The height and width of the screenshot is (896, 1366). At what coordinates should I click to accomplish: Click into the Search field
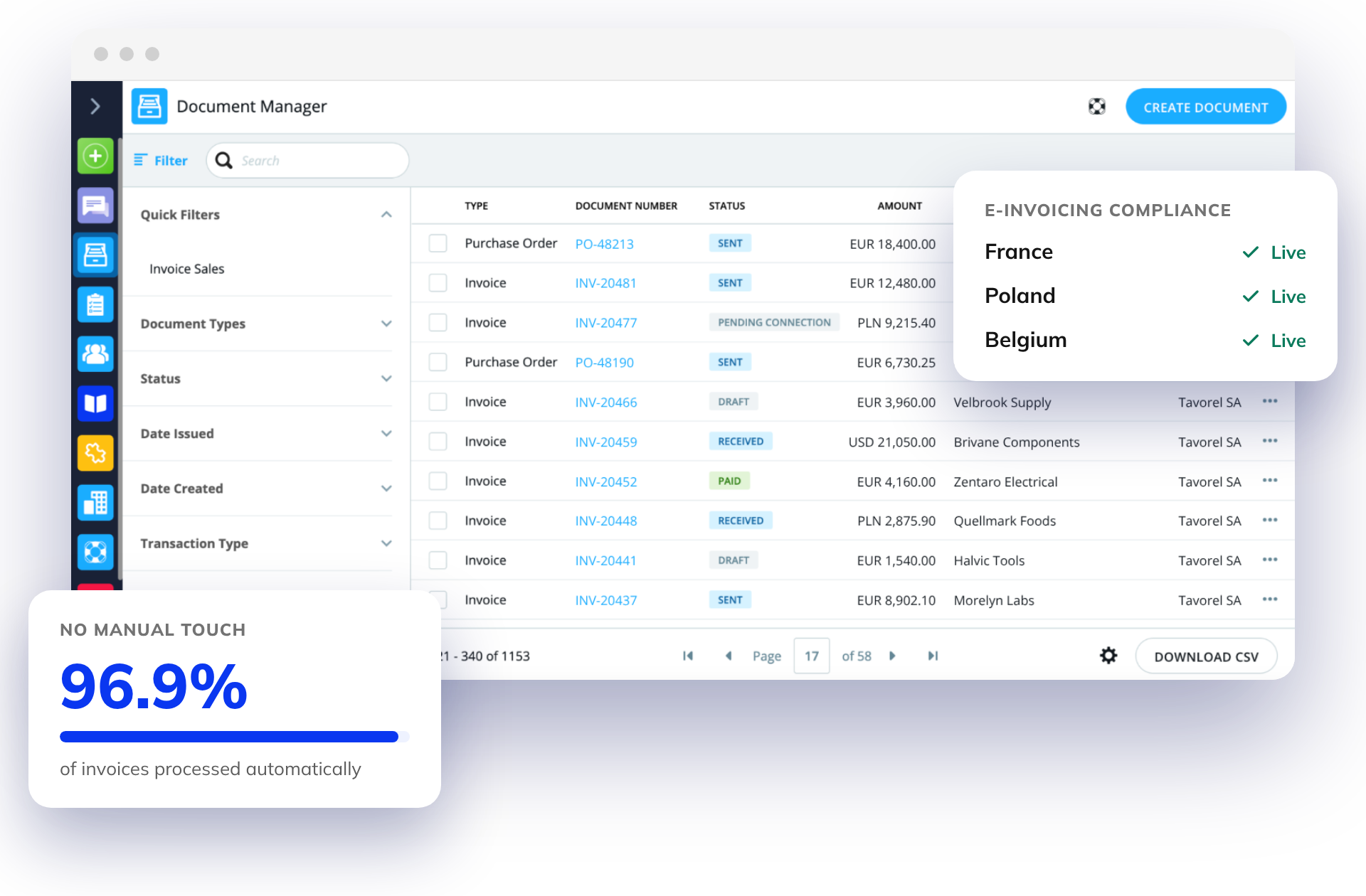[x=307, y=161]
